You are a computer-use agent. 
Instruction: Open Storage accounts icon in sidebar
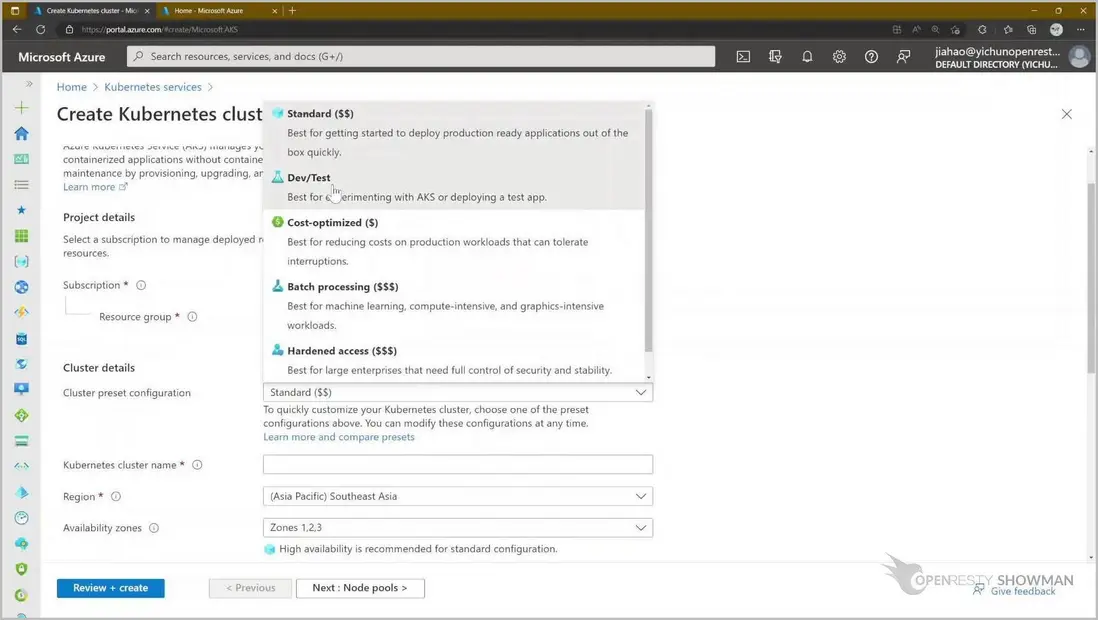point(22,441)
